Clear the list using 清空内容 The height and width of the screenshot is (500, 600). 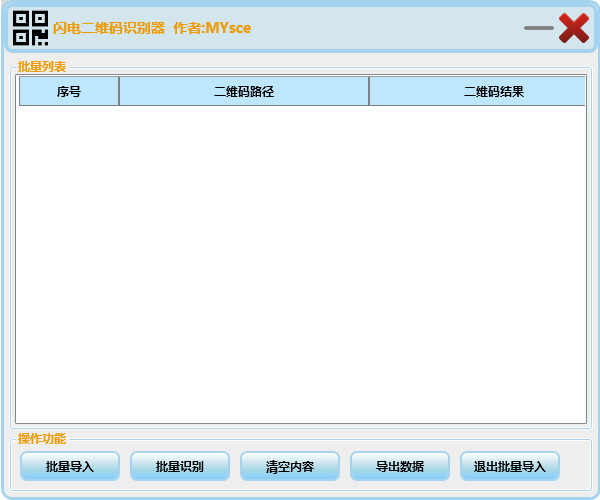click(290, 466)
